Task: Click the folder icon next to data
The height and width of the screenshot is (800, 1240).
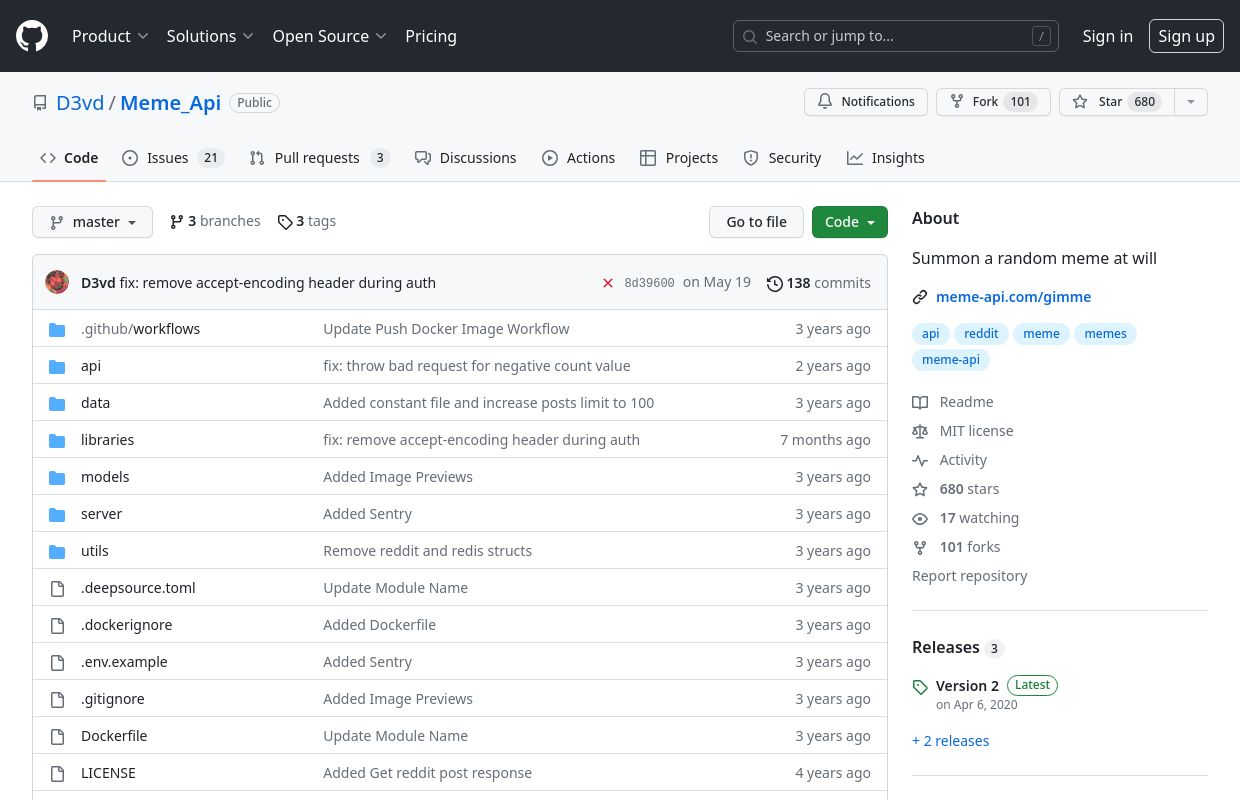Action: [x=57, y=403]
